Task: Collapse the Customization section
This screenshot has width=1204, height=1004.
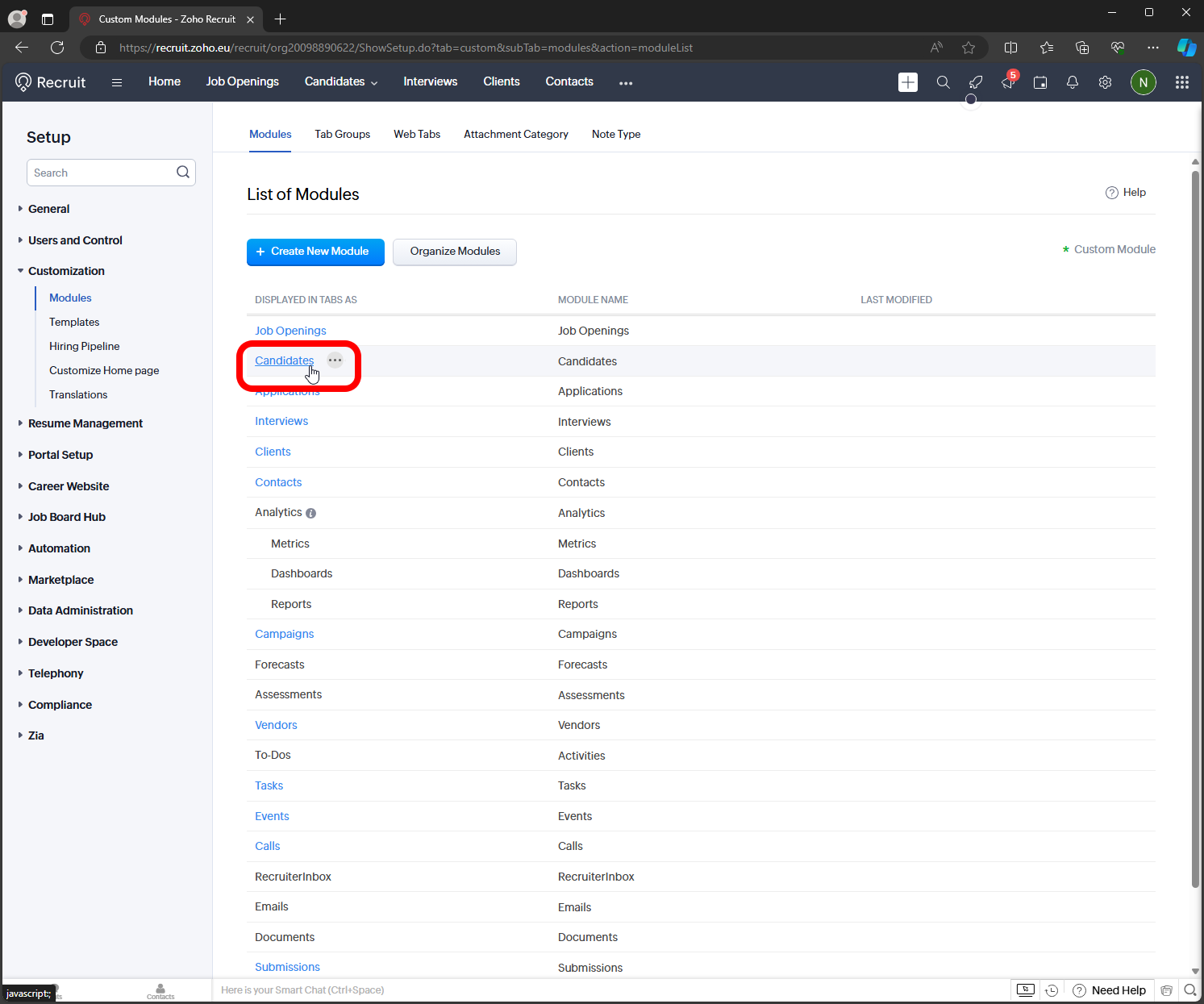Action: point(66,271)
